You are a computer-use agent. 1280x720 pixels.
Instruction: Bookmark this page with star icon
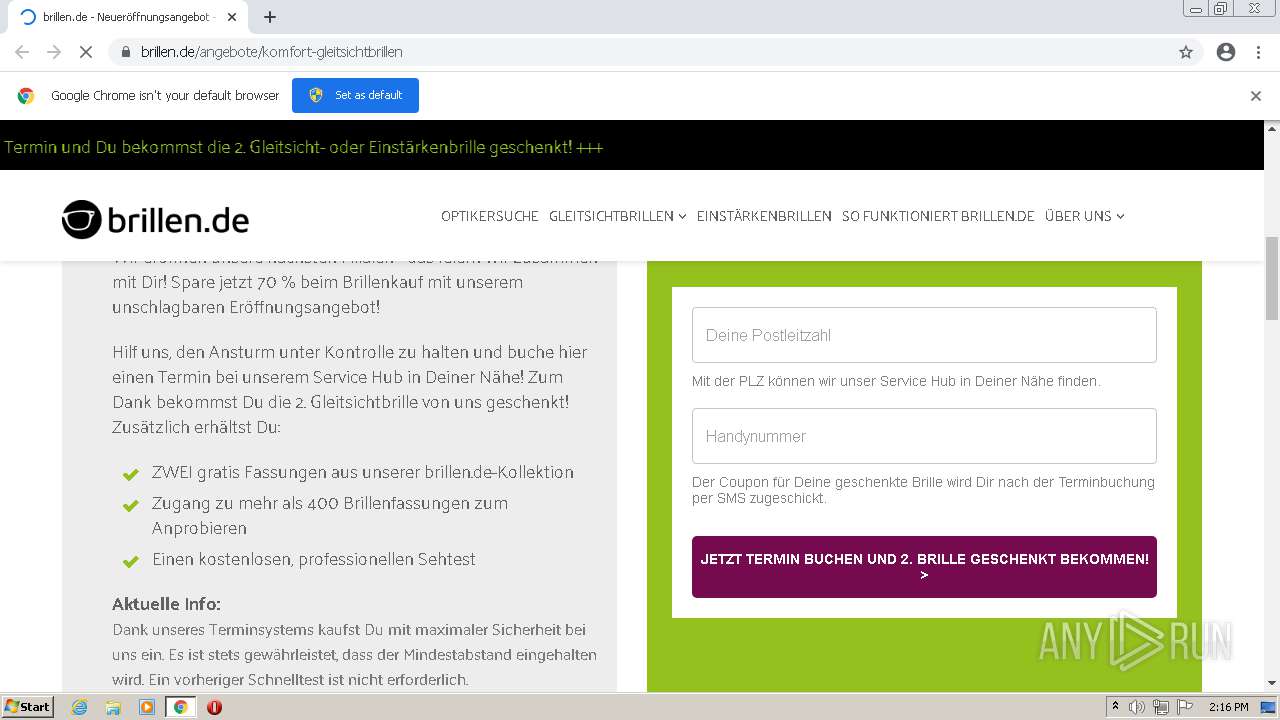(x=1186, y=52)
